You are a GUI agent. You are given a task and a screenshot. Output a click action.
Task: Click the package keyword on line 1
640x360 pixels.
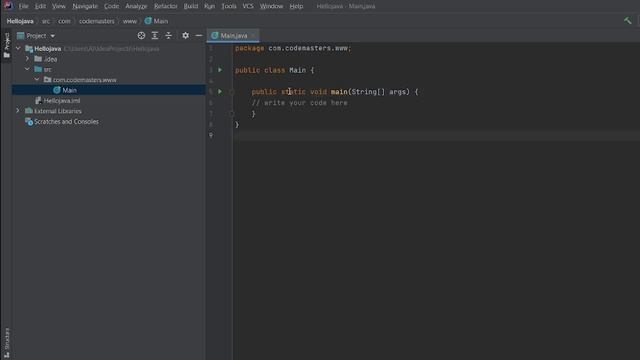[249, 48]
